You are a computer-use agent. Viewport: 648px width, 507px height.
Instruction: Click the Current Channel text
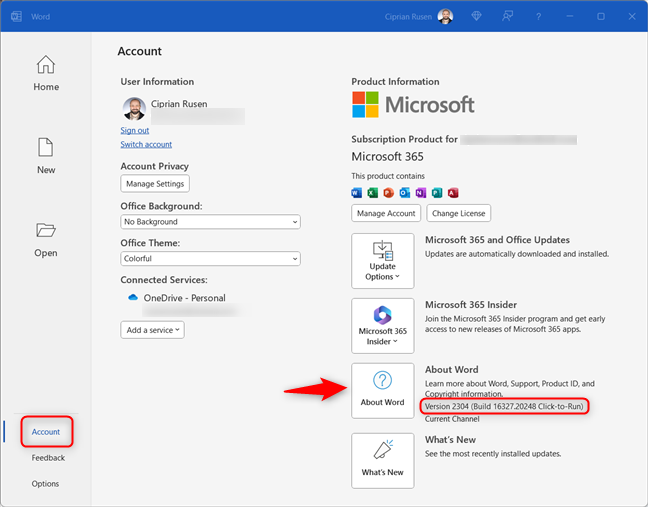[452, 419]
